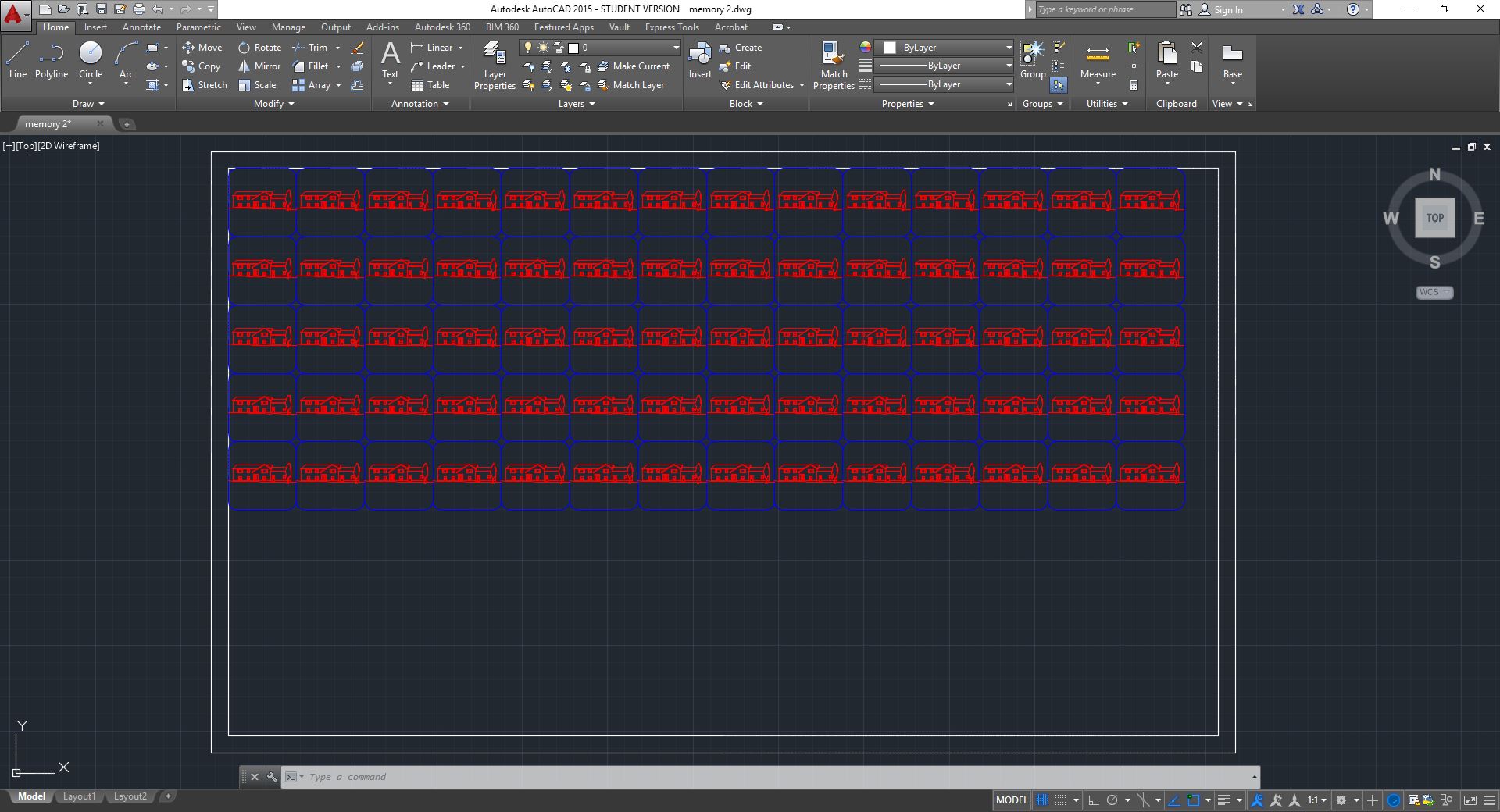
Task: Click the Make Current layer button
Action: click(x=634, y=66)
